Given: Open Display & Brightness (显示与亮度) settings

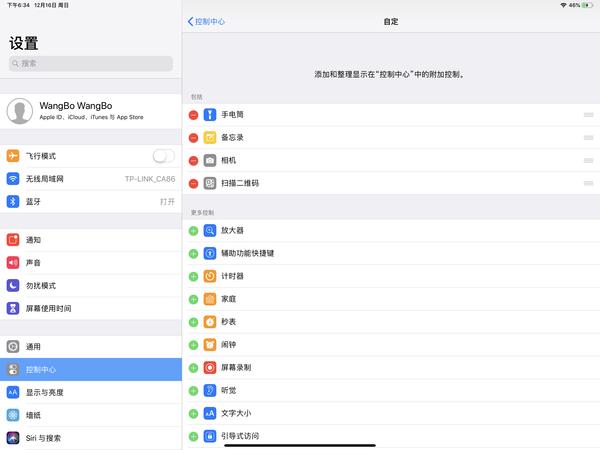Looking at the screenshot, I should (91, 393).
